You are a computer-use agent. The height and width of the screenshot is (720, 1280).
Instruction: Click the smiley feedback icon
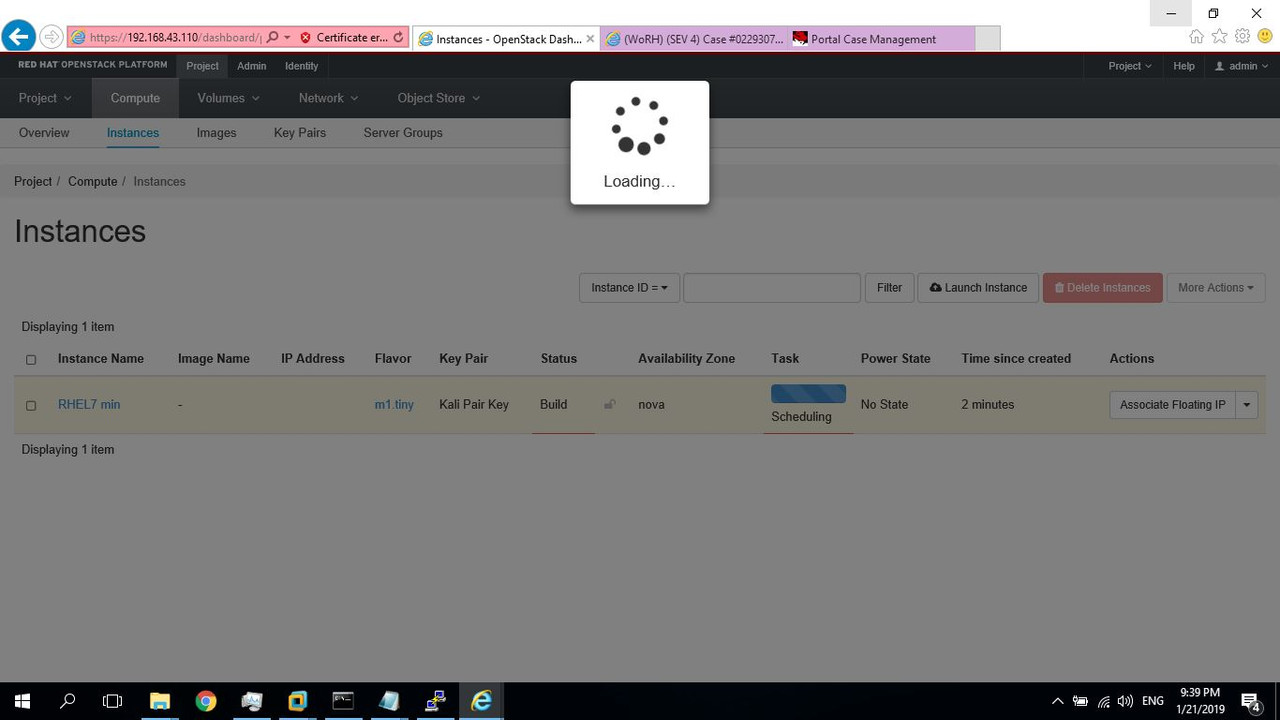pyautogui.click(x=1265, y=36)
